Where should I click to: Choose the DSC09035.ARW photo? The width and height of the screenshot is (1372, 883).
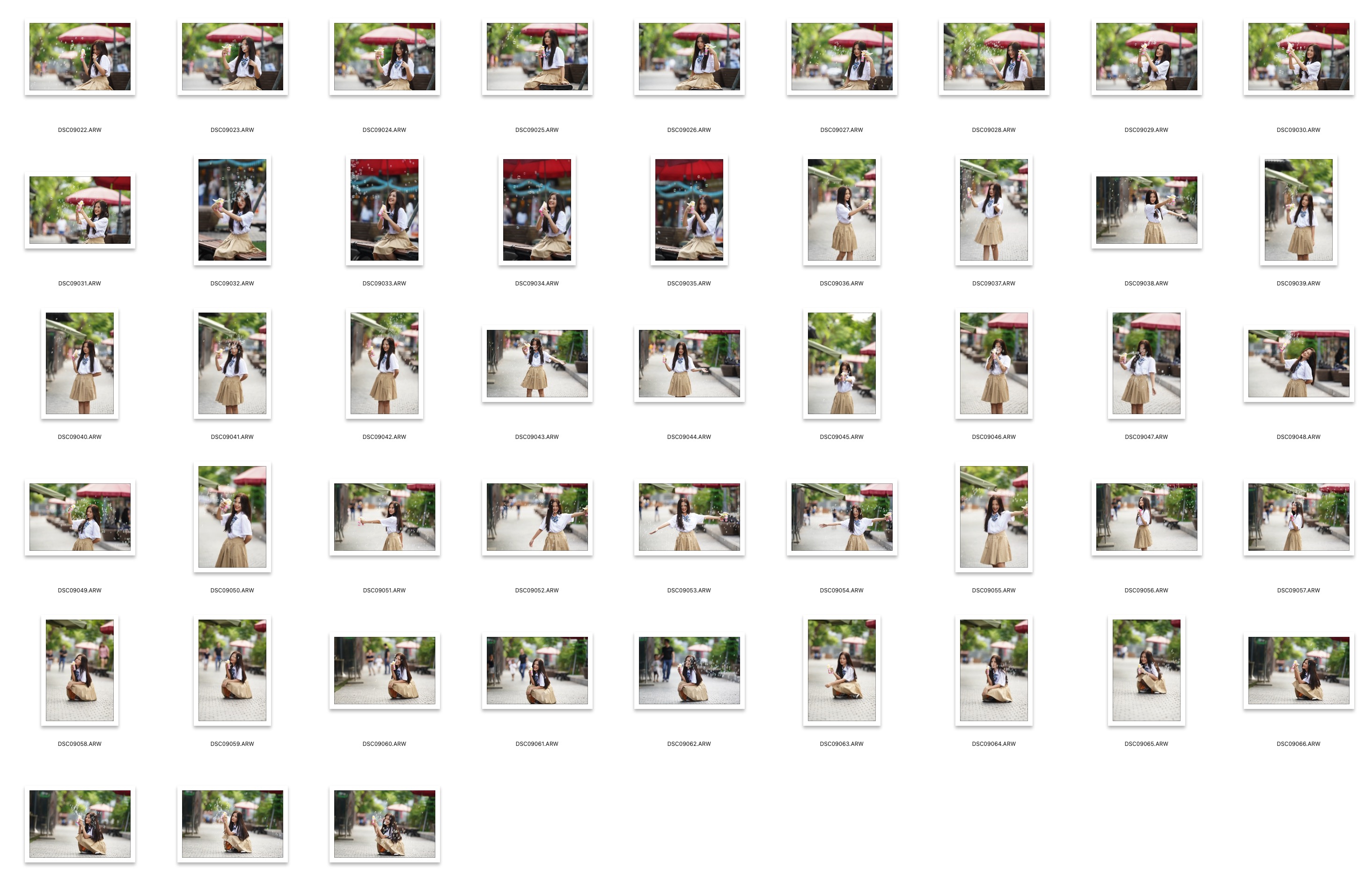[689, 210]
